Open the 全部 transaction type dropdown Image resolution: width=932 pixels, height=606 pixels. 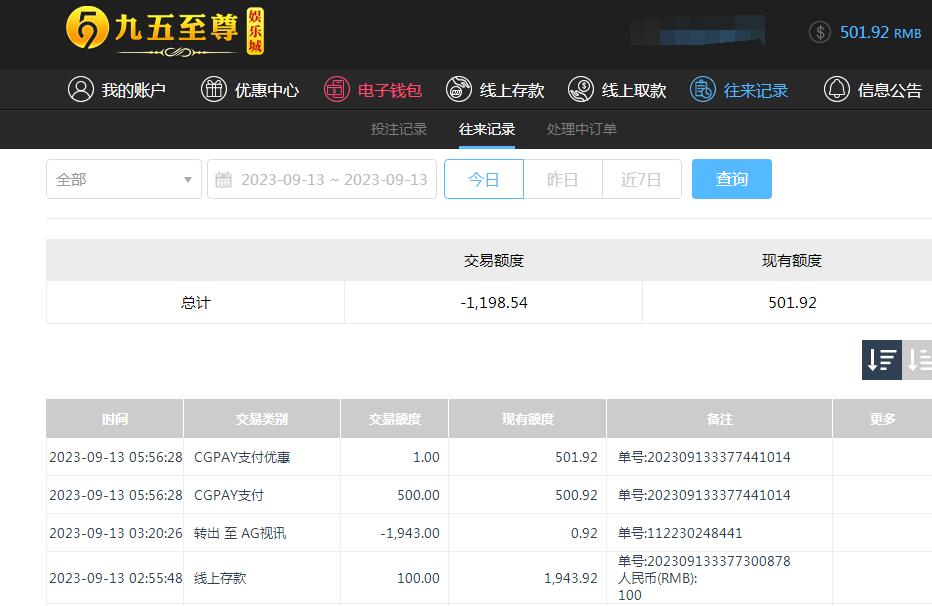(x=124, y=179)
